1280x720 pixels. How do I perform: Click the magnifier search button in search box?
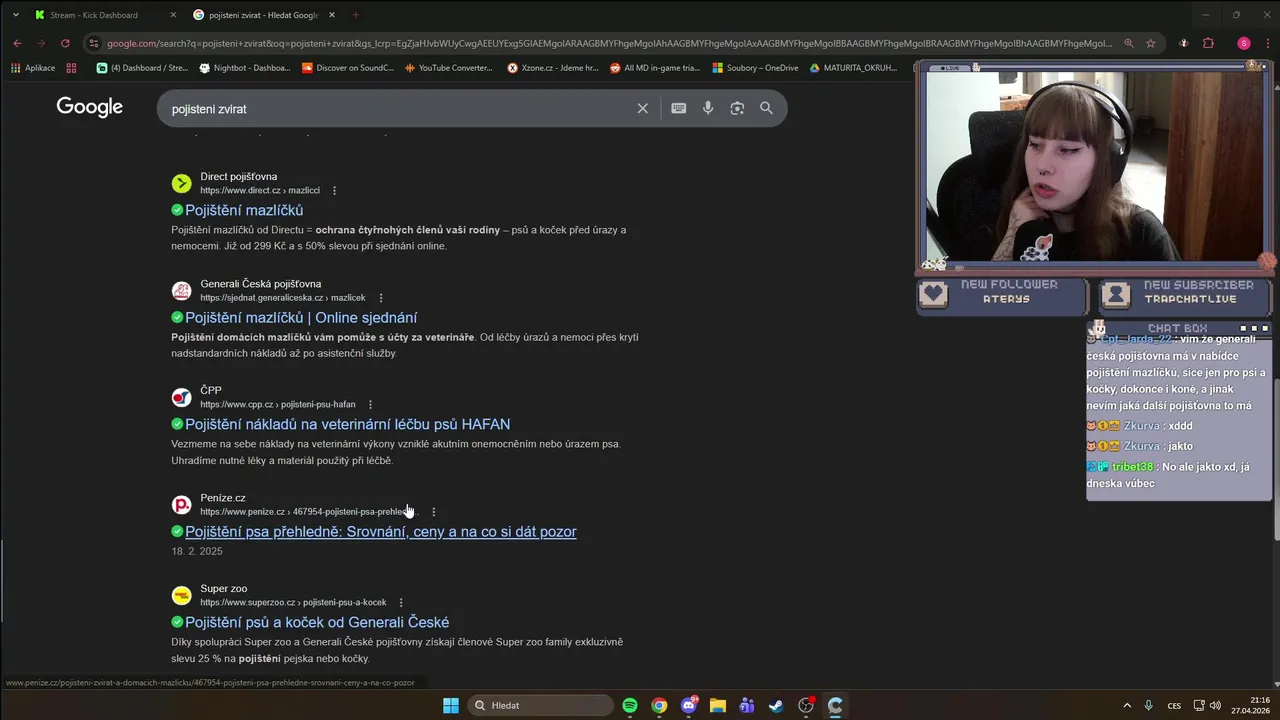[766, 108]
